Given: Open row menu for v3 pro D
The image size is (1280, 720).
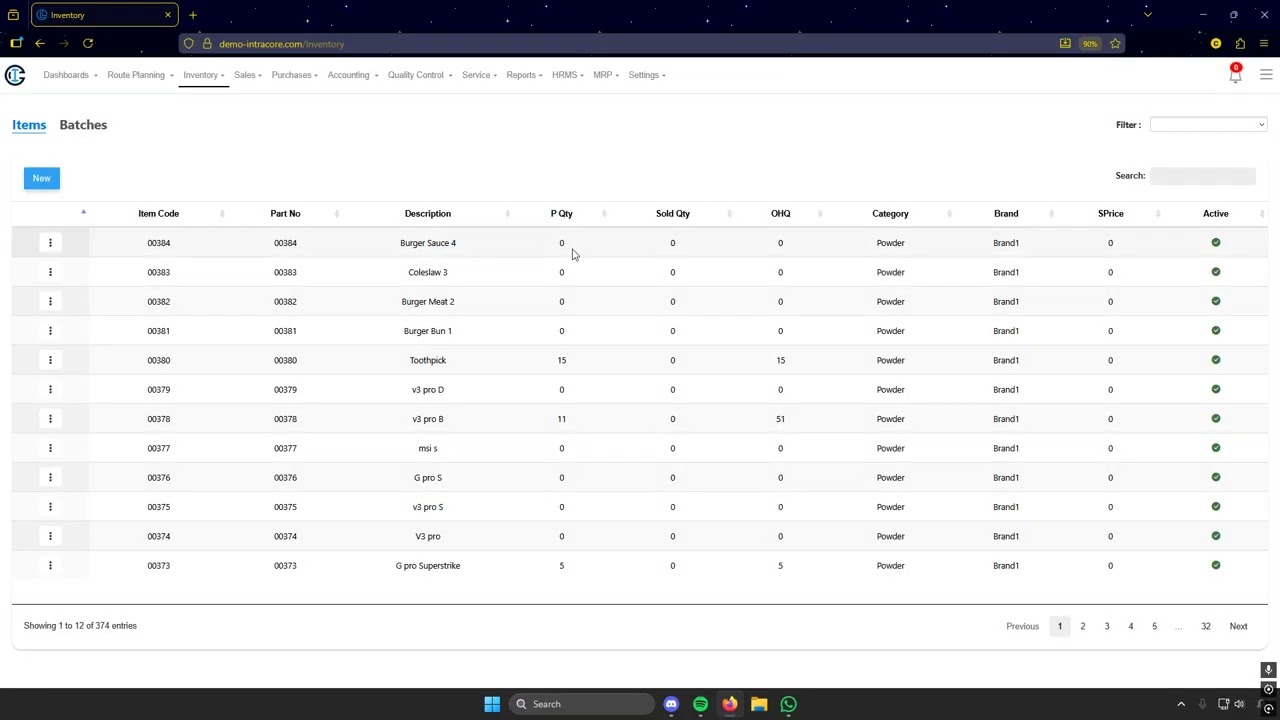Looking at the screenshot, I should (50, 389).
